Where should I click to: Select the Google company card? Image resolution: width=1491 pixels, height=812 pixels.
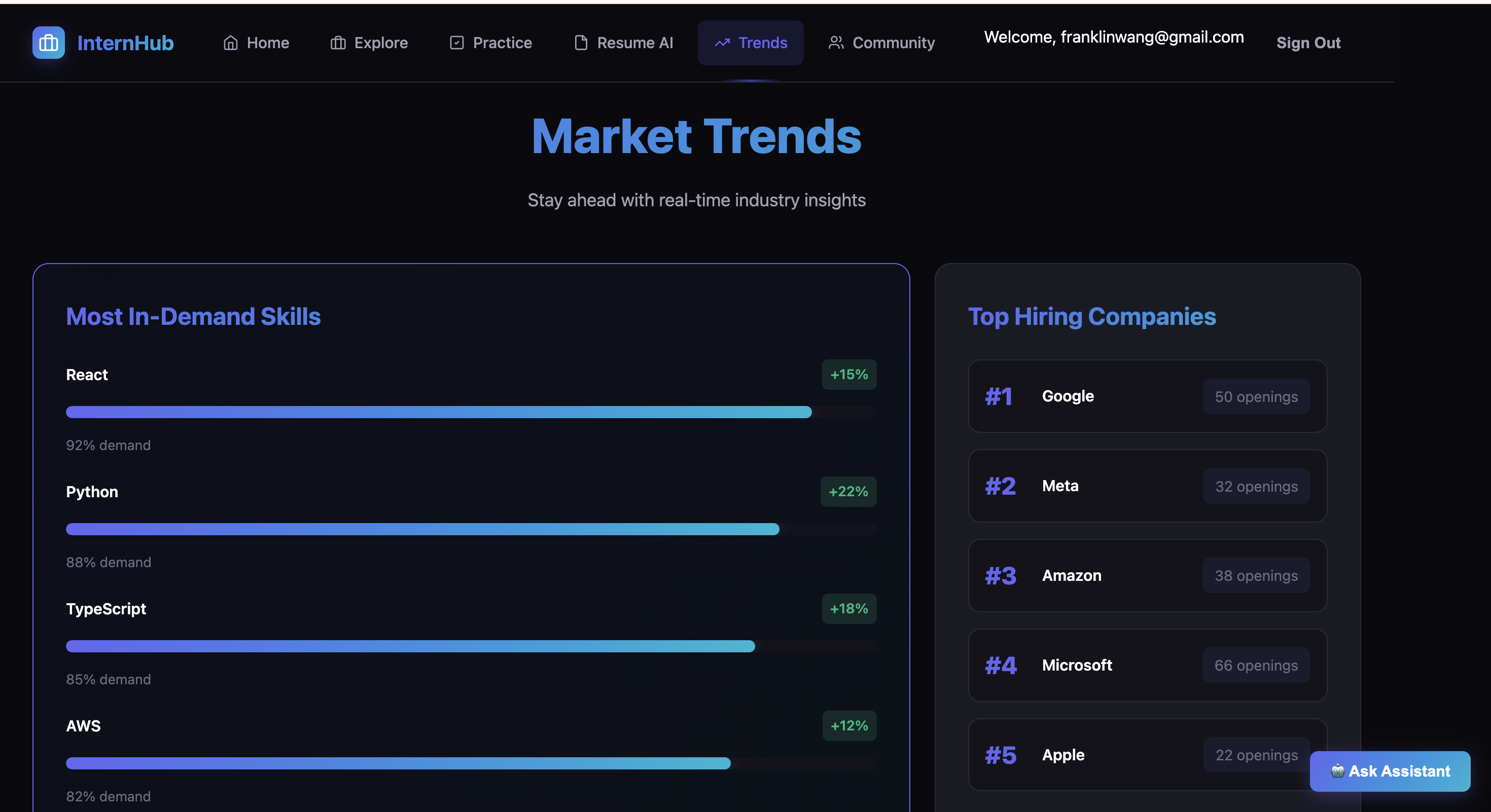(1147, 396)
